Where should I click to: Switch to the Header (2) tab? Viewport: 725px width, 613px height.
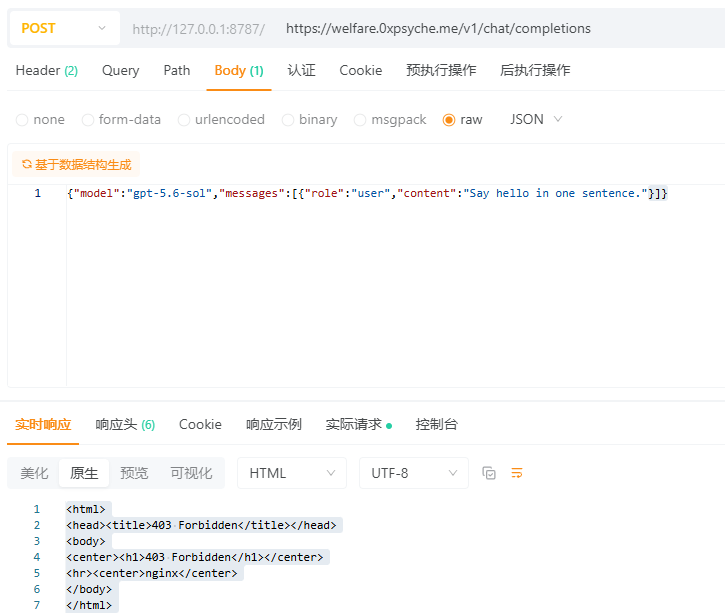[47, 70]
